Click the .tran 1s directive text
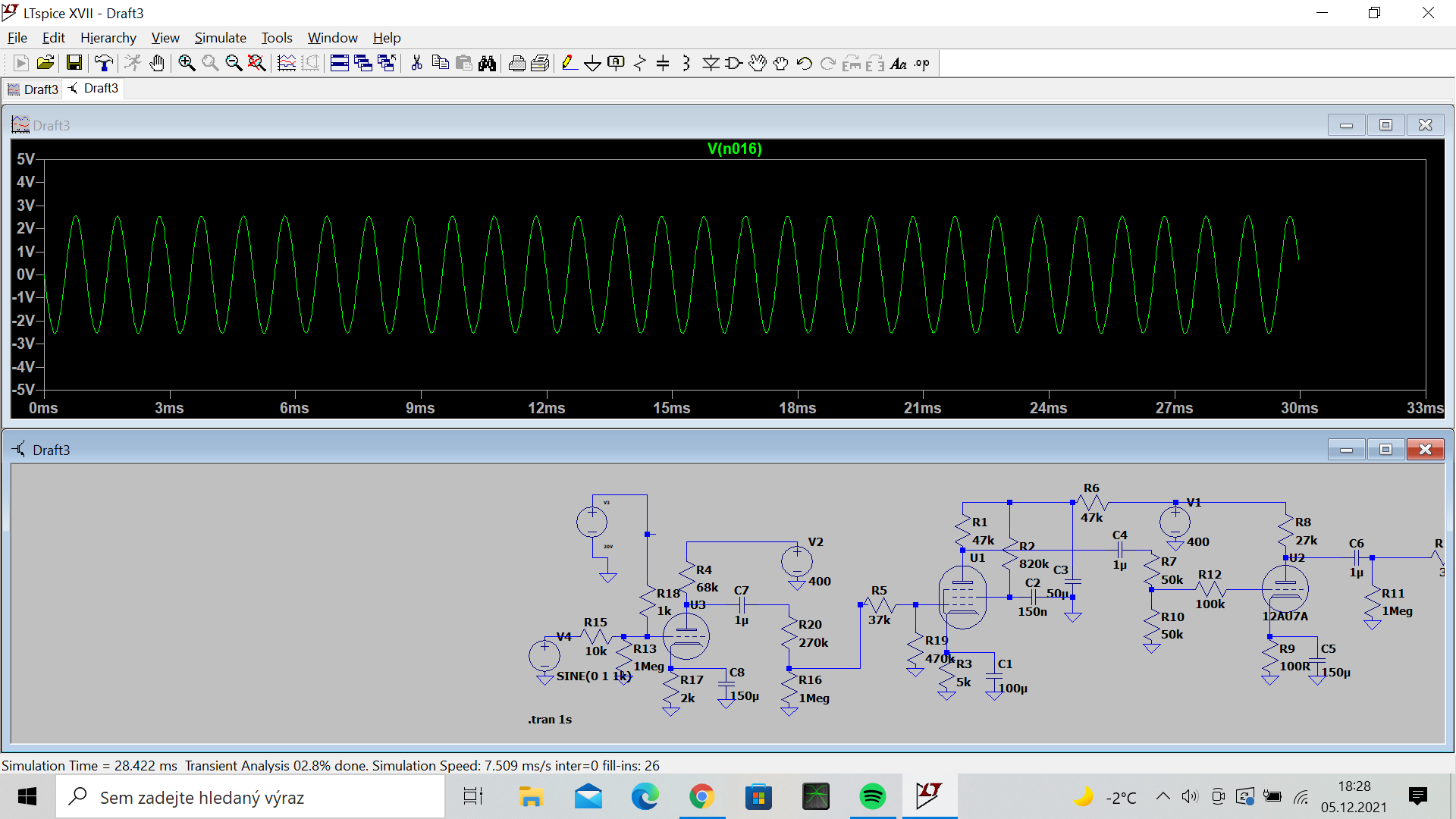This screenshot has width=1456, height=819. tap(550, 719)
